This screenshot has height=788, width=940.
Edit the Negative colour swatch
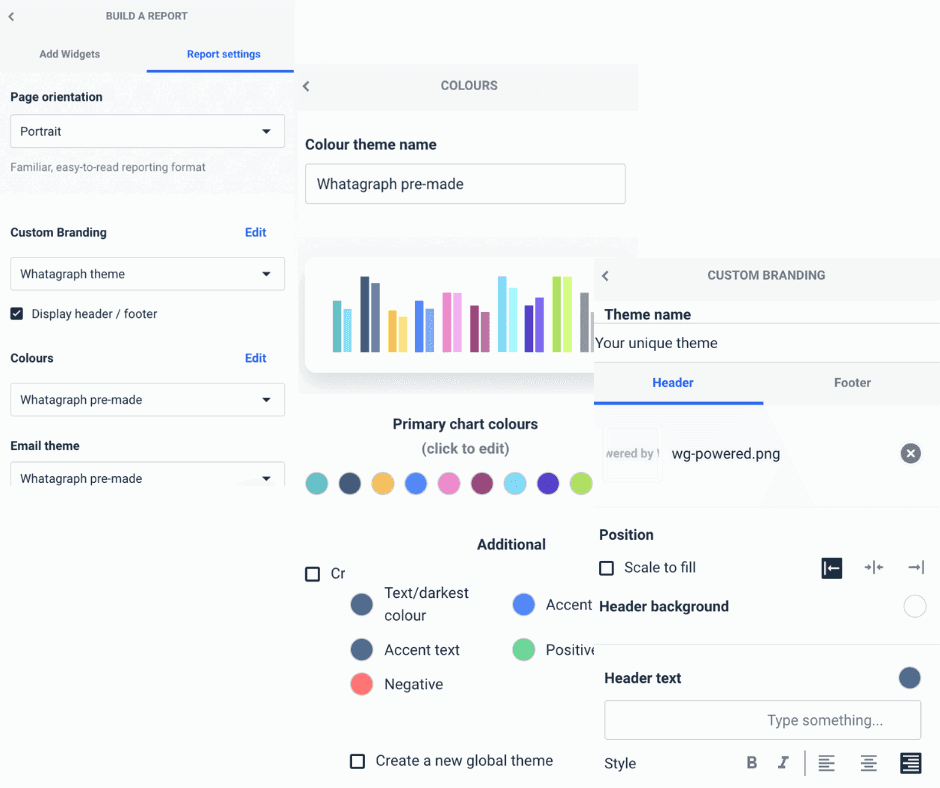click(x=361, y=684)
